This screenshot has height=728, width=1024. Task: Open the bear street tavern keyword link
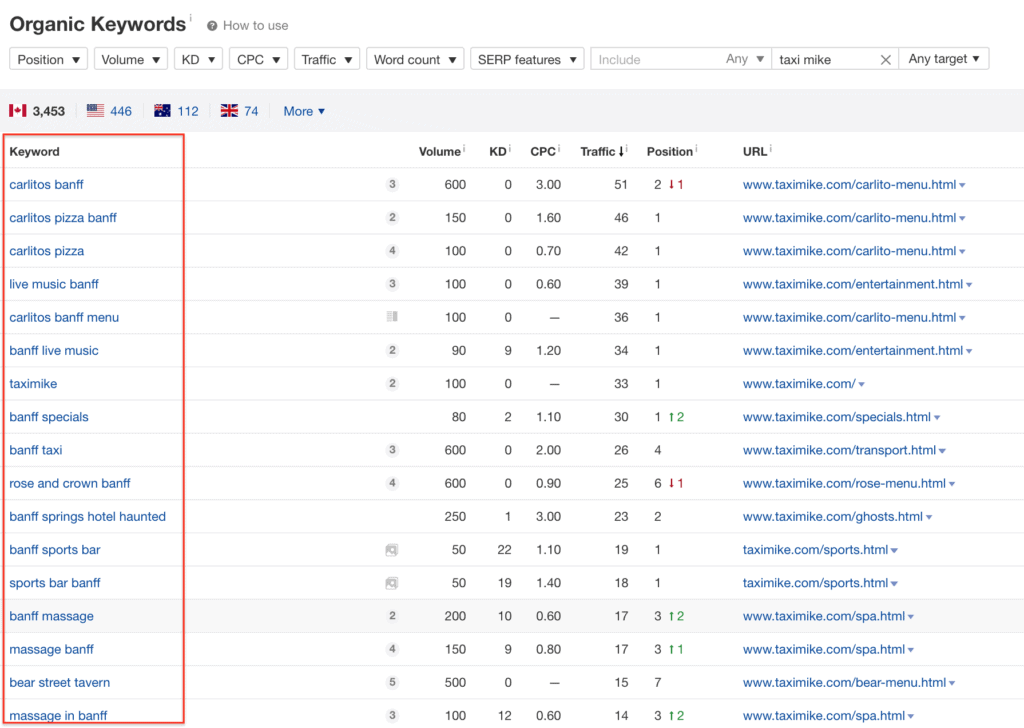tap(59, 682)
